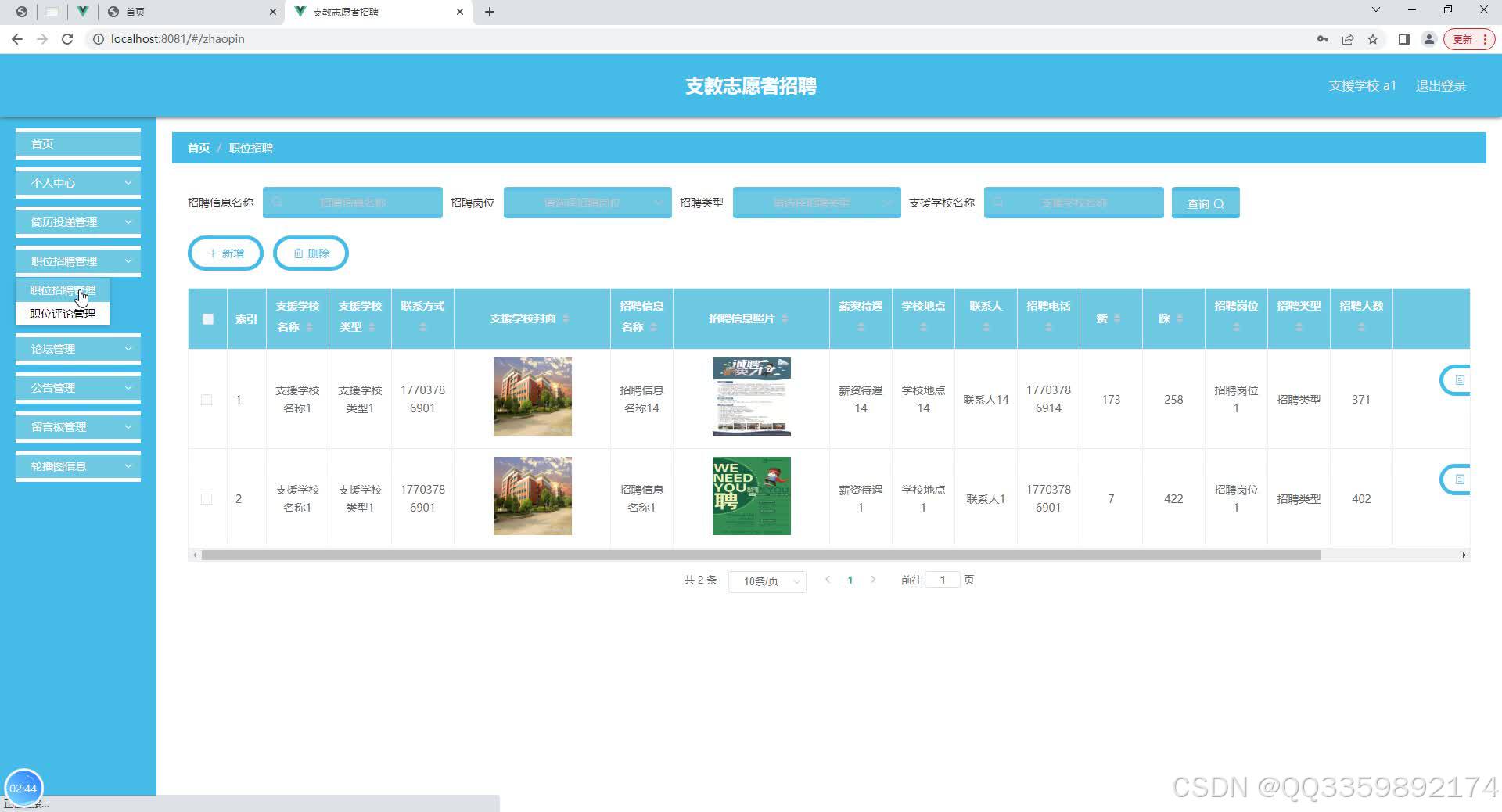The height and width of the screenshot is (812, 1502).
Task: Click 支援学校 a1 user label
Action: pyautogui.click(x=1362, y=86)
